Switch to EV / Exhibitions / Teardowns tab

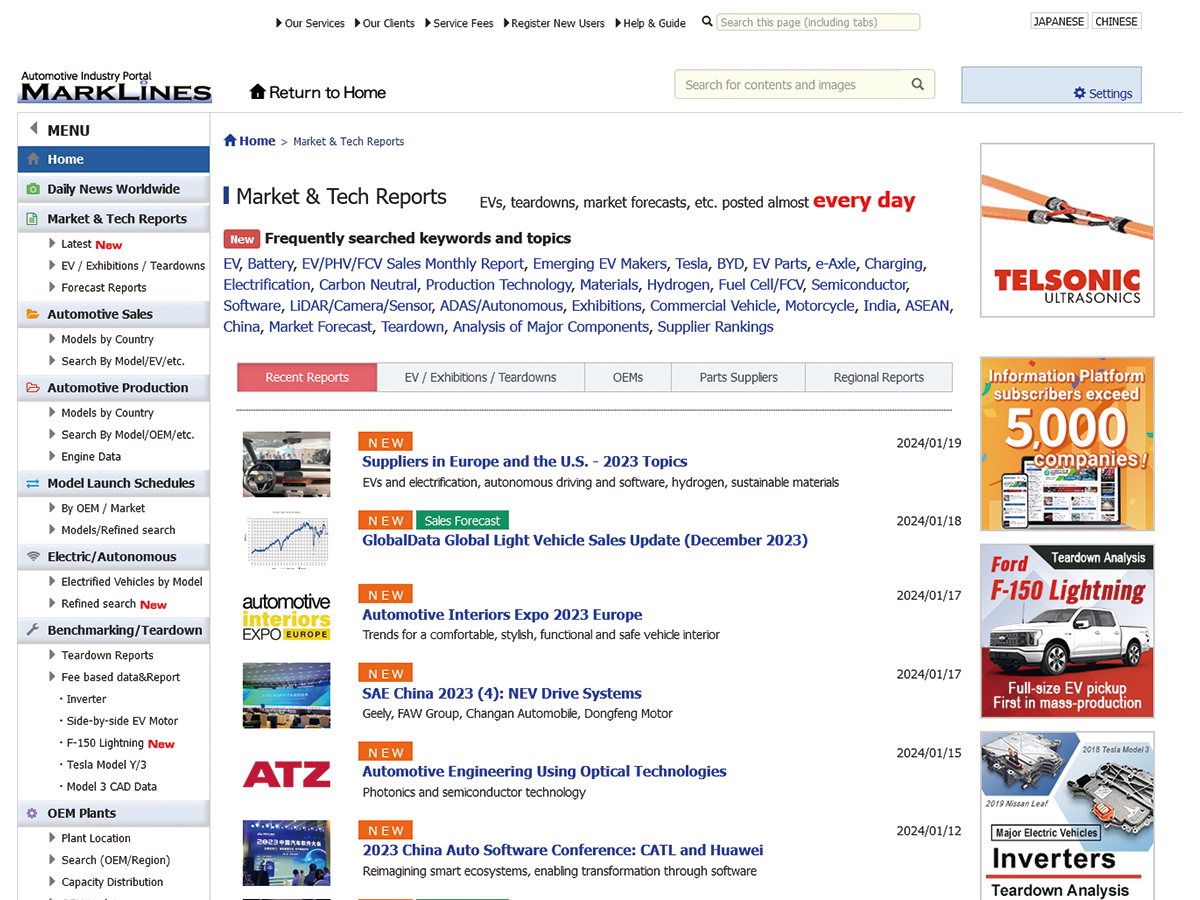tap(480, 377)
